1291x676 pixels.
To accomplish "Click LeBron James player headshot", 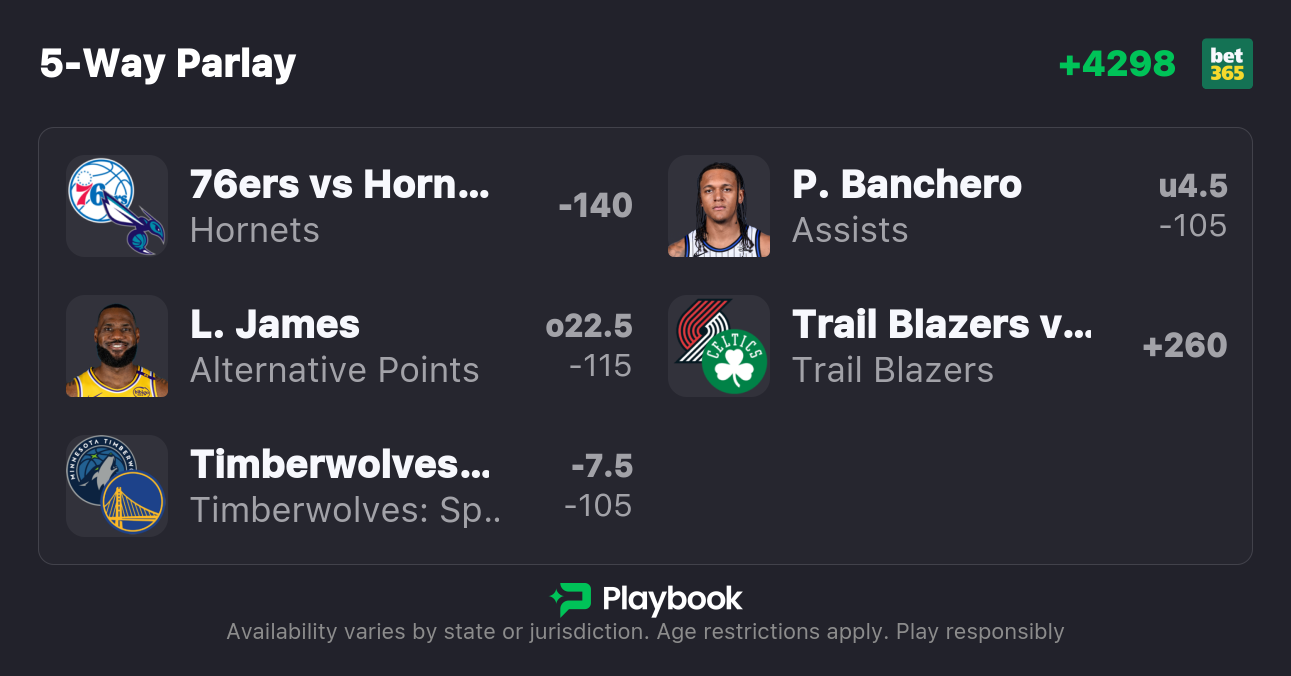I will (x=117, y=346).
